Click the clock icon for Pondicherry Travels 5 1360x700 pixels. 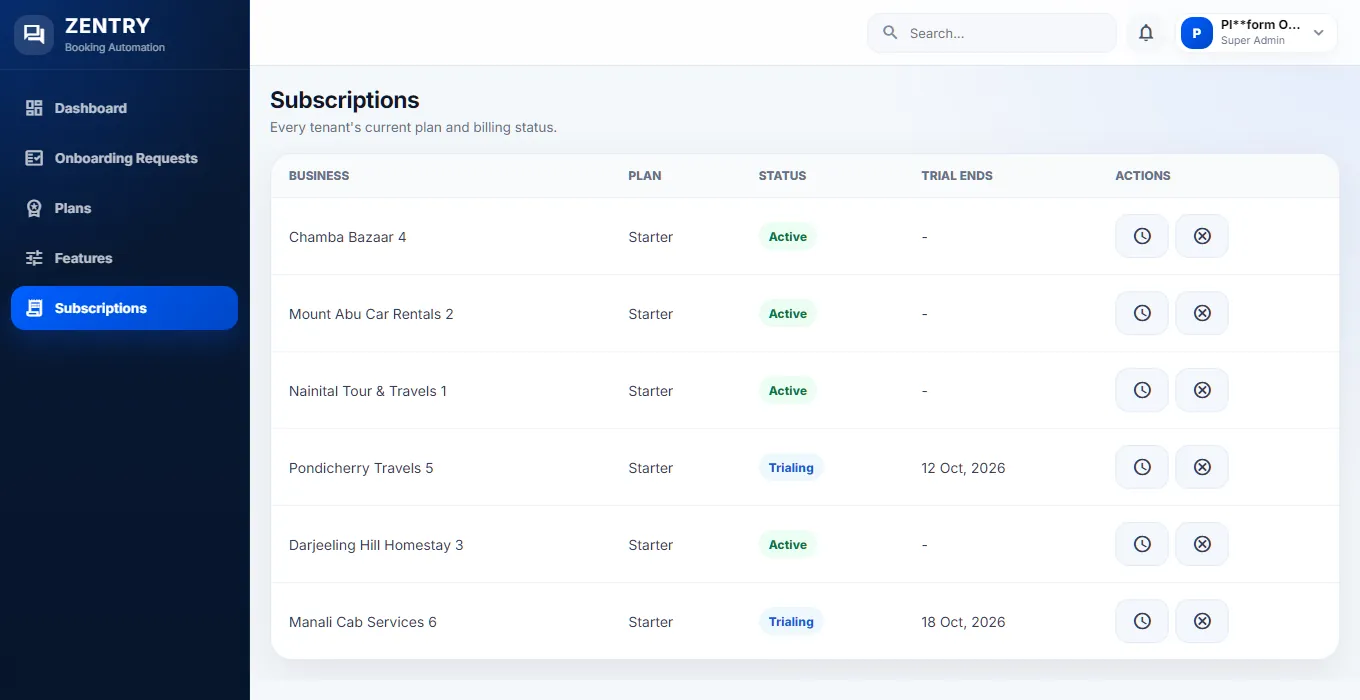coord(1142,467)
